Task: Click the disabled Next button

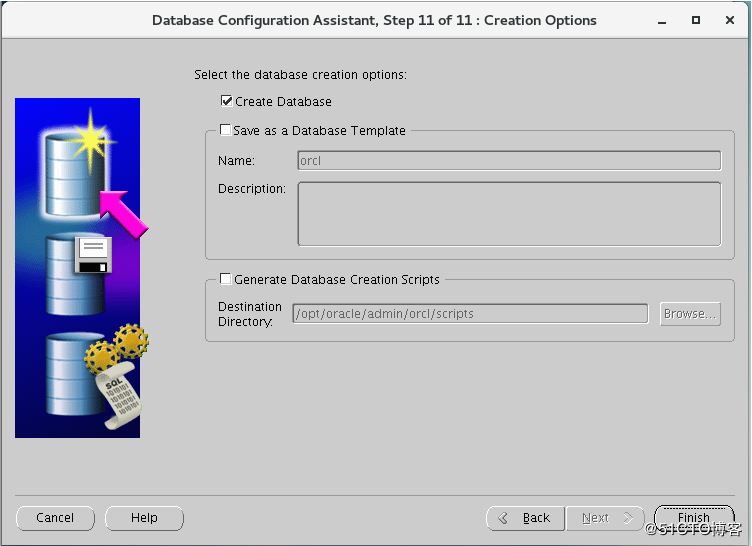Action: click(x=605, y=518)
